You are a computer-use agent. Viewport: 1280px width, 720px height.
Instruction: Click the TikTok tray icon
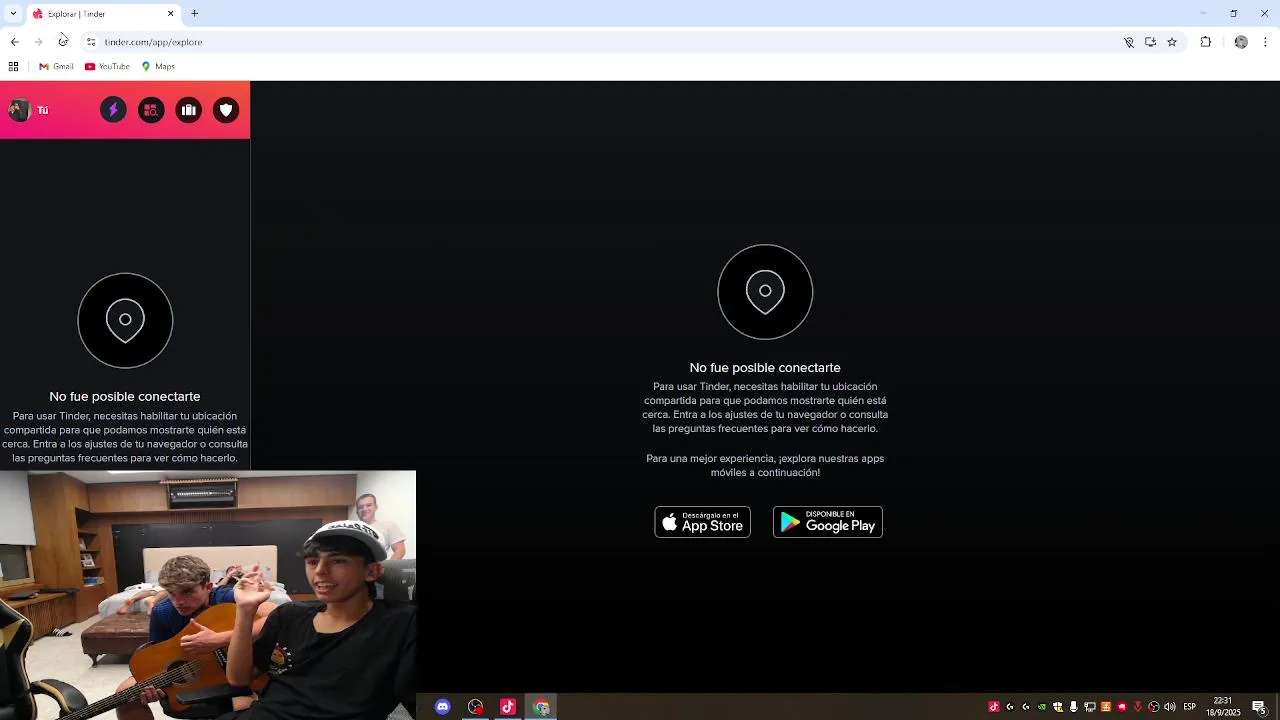click(x=994, y=707)
